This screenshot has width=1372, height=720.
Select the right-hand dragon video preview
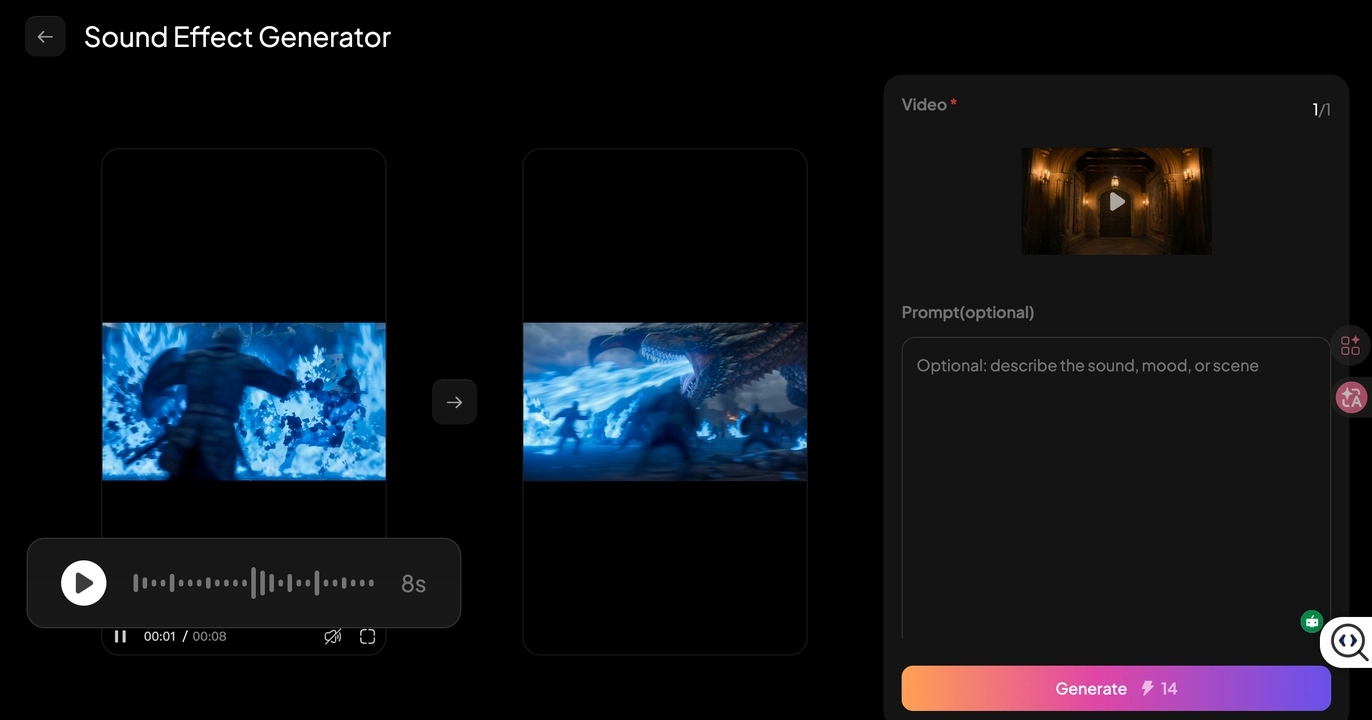click(x=664, y=401)
